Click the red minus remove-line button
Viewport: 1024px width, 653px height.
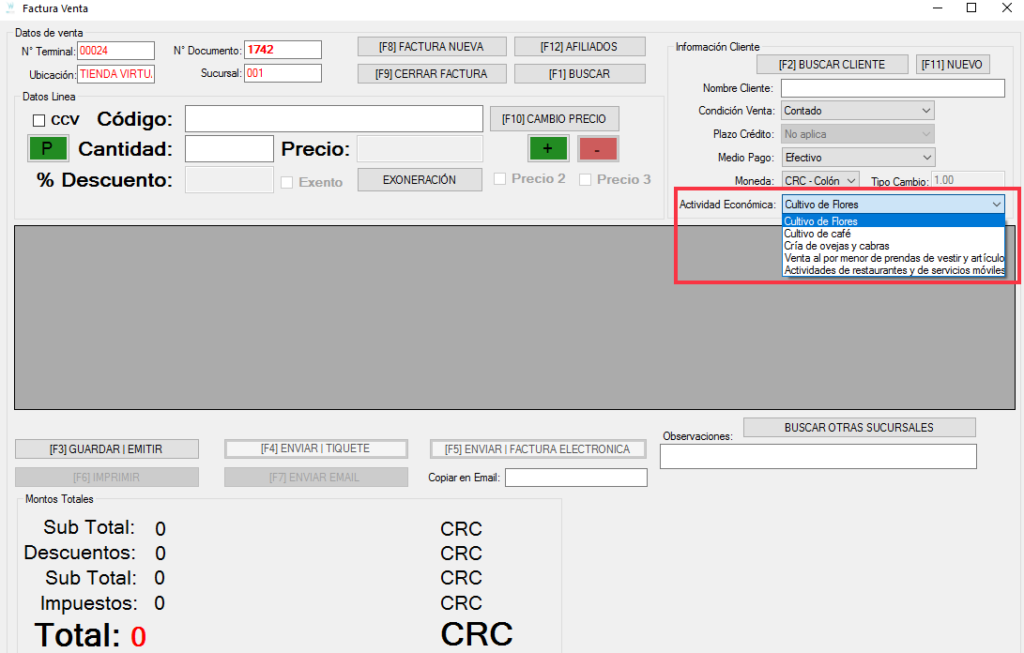598,149
